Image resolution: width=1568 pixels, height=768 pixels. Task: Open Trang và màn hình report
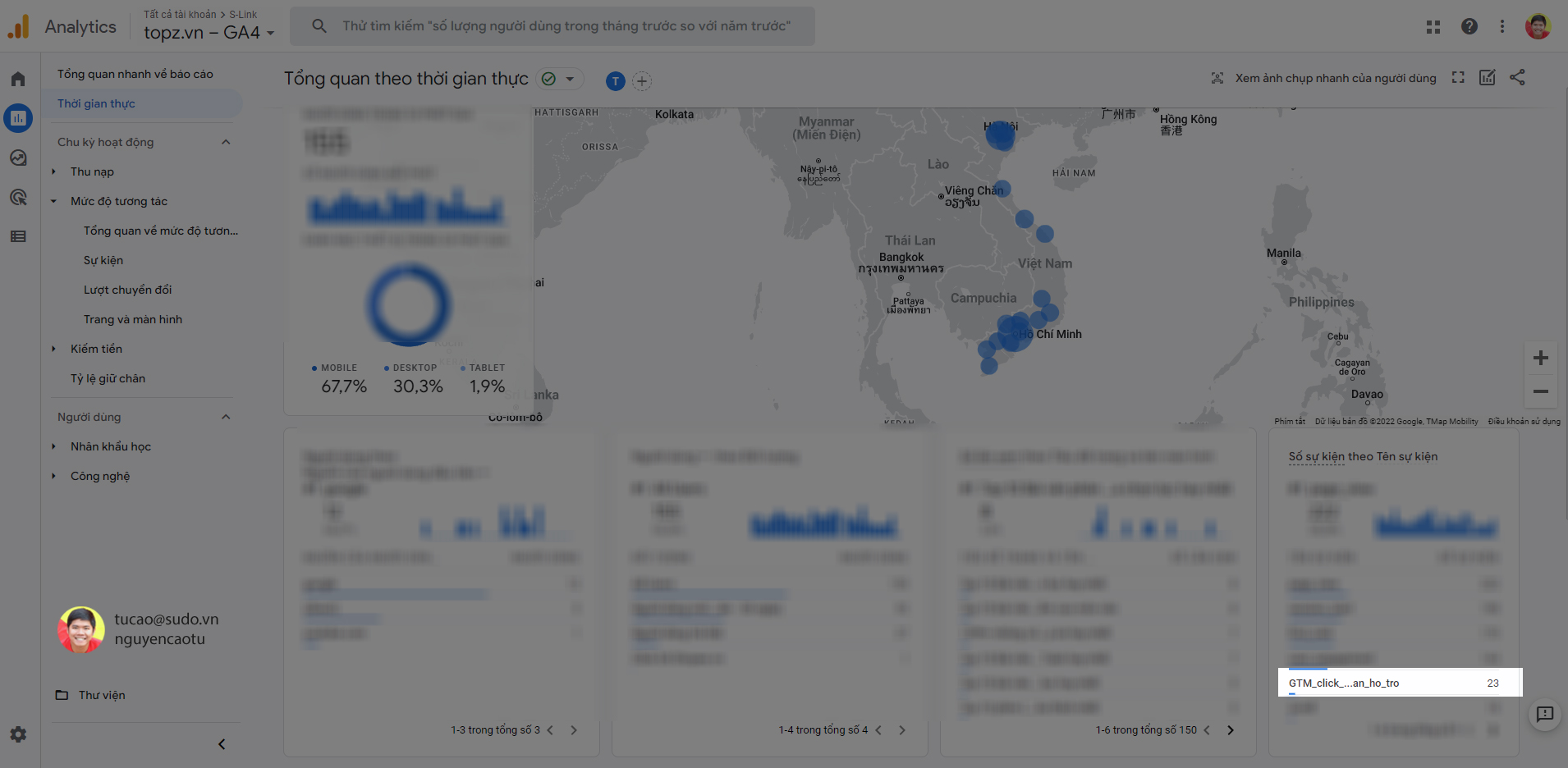click(x=133, y=318)
